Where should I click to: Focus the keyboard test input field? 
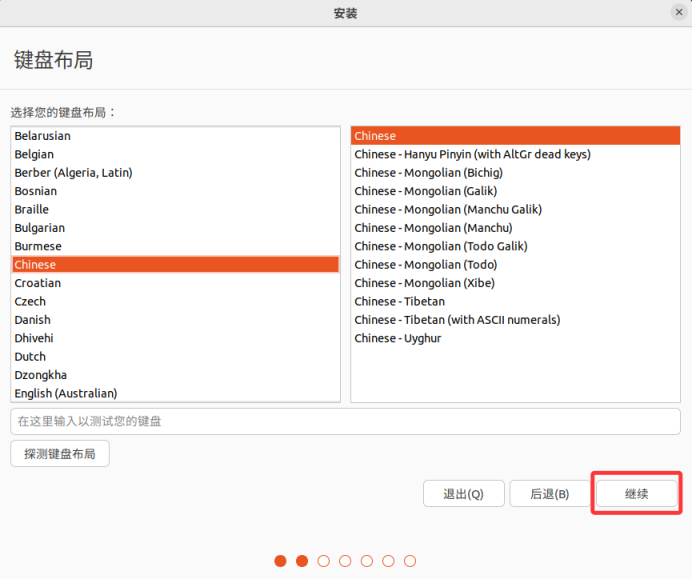[x=345, y=422]
